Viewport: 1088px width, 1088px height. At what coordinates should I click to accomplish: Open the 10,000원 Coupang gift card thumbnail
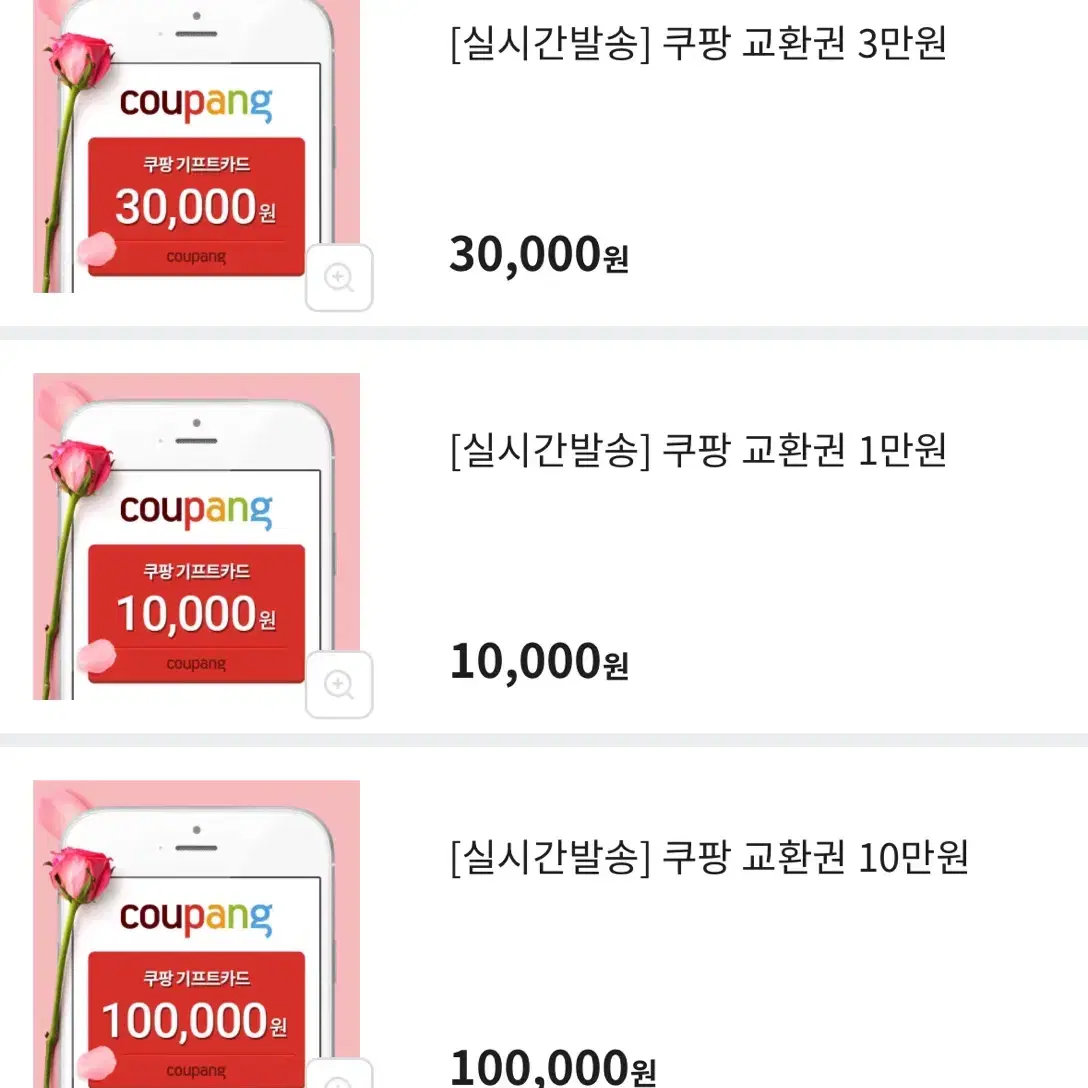[x=196, y=536]
